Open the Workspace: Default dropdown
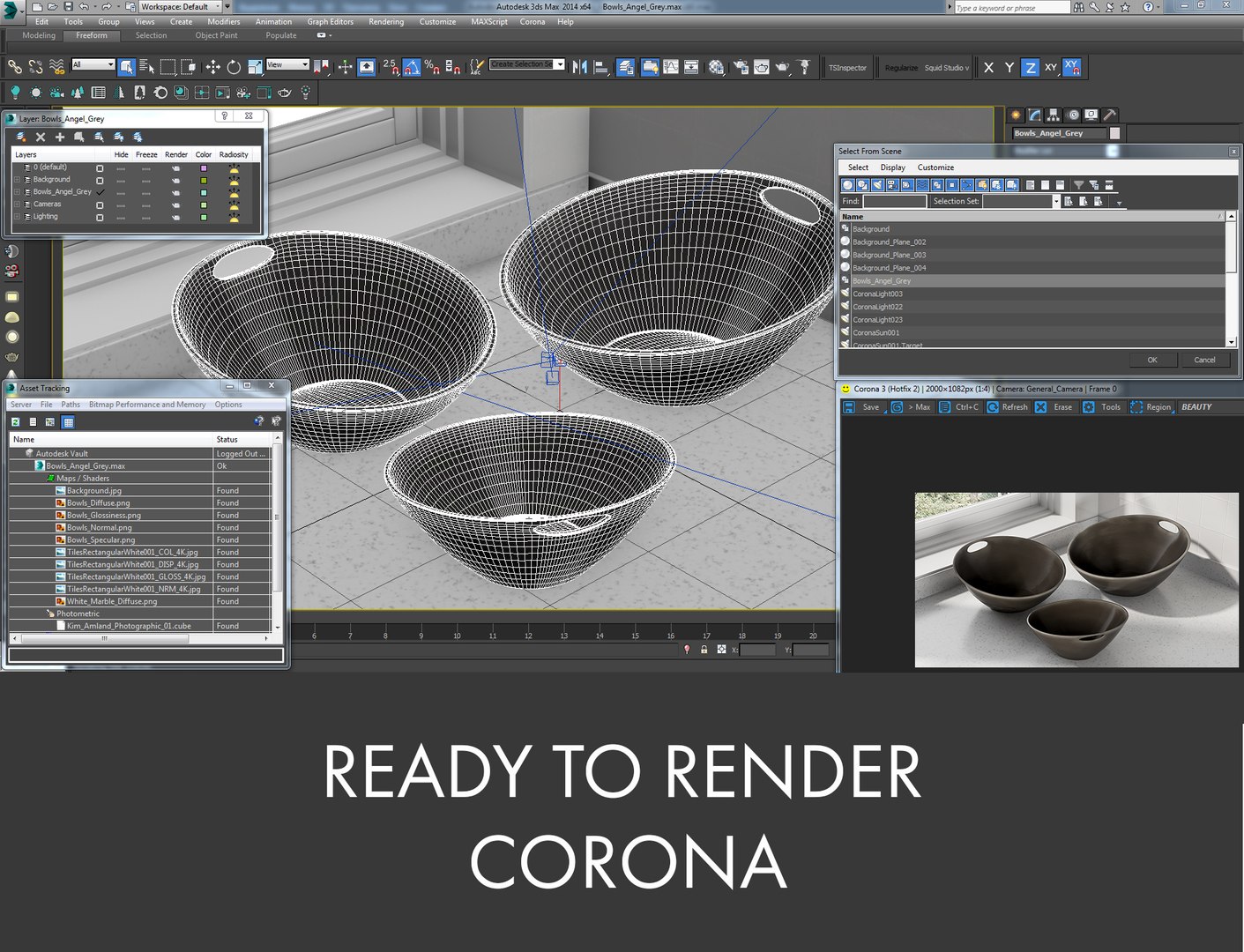1244x952 pixels. 180,6
